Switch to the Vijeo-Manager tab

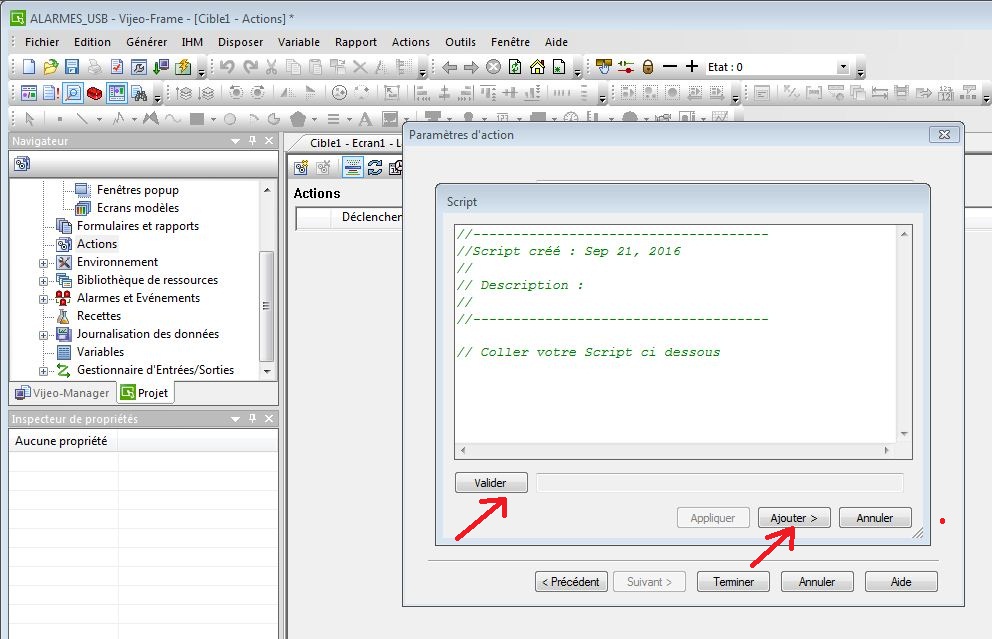(x=62, y=393)
